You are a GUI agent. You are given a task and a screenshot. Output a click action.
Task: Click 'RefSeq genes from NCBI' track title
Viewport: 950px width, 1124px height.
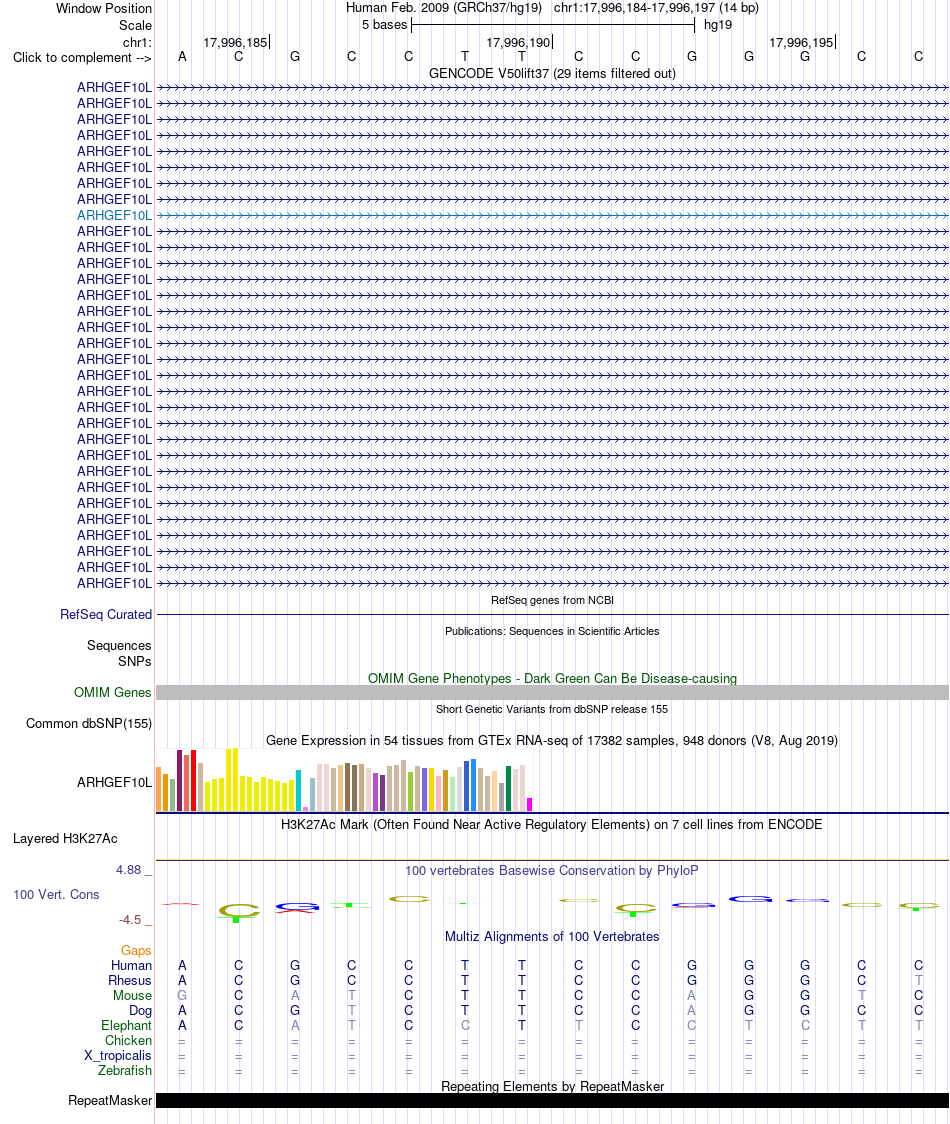[552, 600]
